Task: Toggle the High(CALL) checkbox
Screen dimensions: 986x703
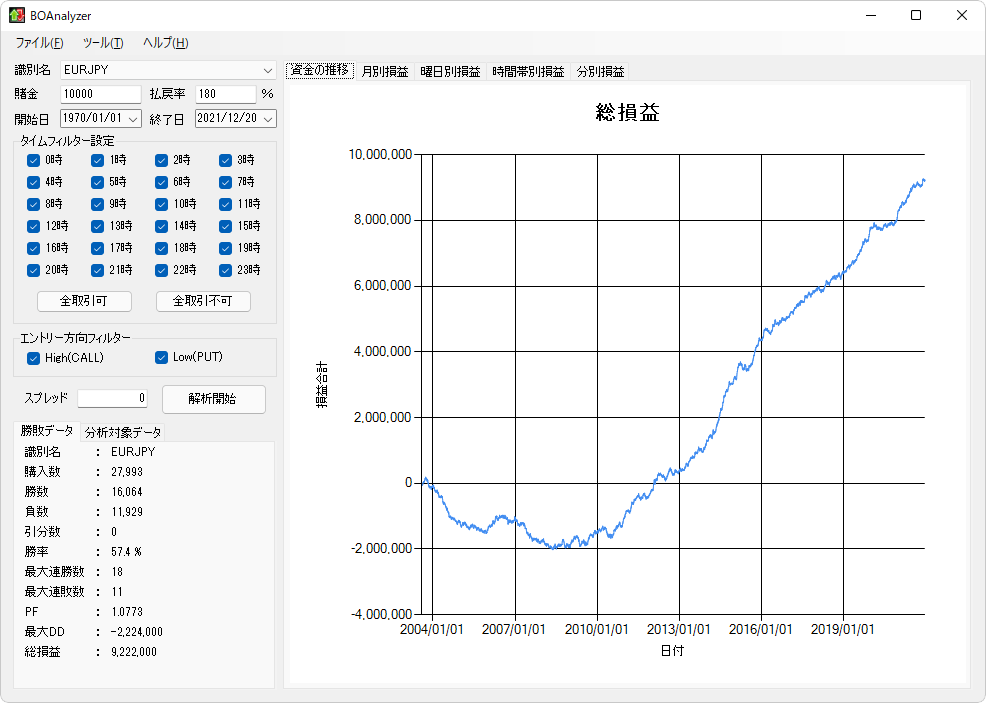Action: 33,358
